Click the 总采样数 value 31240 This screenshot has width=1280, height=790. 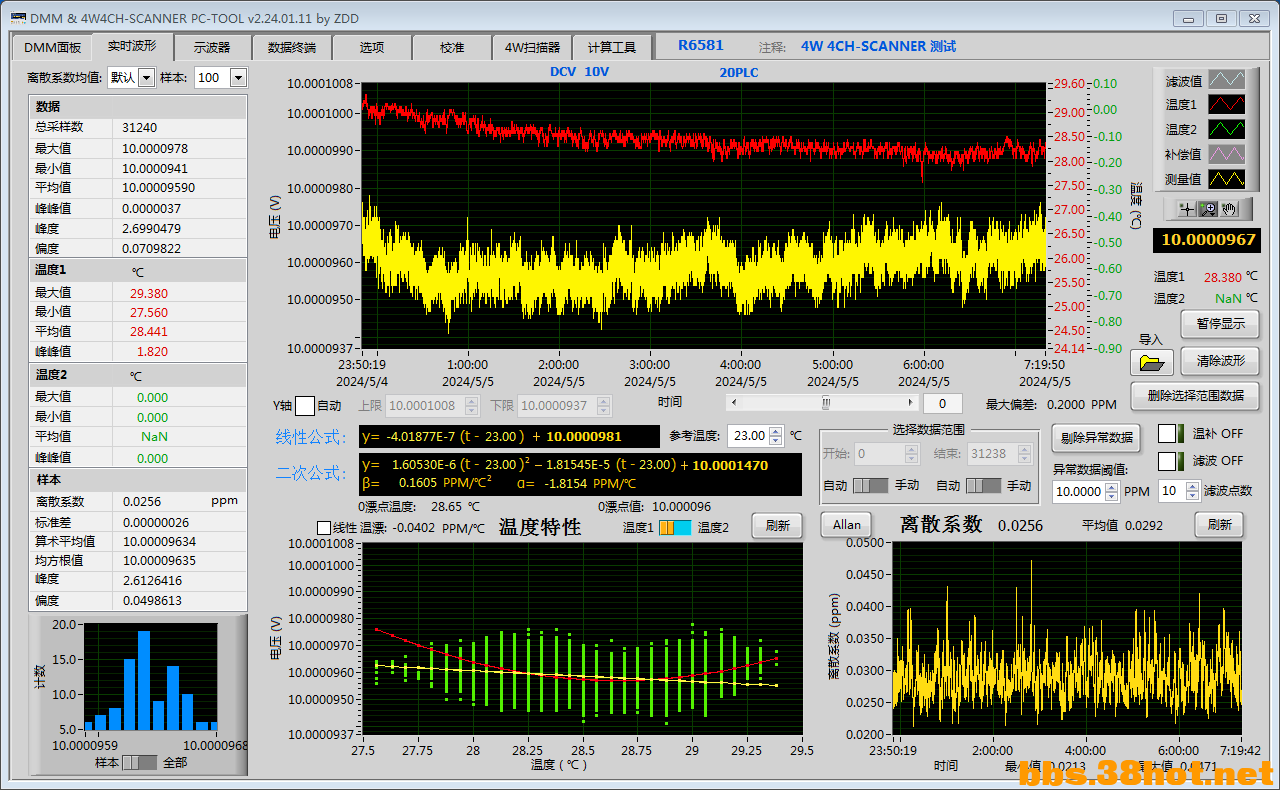(x=140, y=127)
